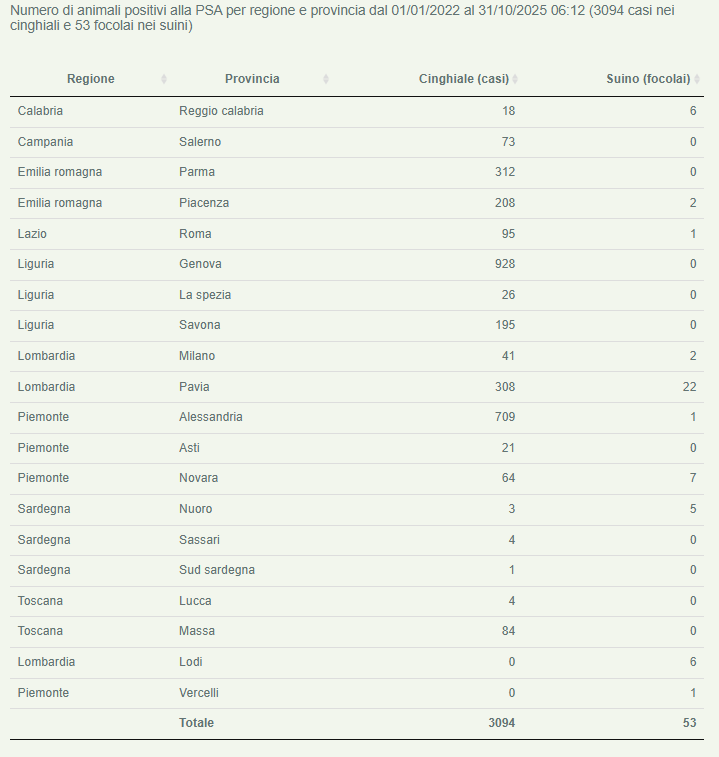719x757 pixels.
Task: Click the sort arrows beside Provincia header
Action: (x=326, y=79)
